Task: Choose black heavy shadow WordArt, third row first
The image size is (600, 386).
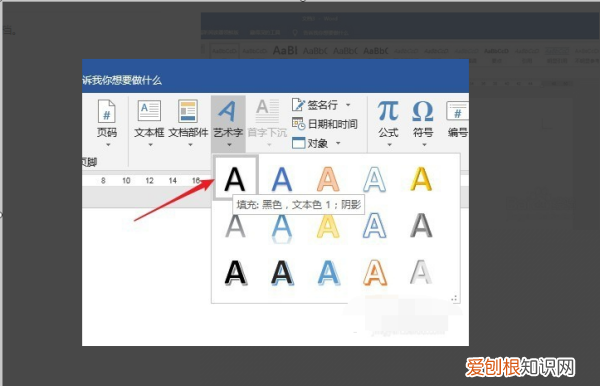Action: pos(235,273)
